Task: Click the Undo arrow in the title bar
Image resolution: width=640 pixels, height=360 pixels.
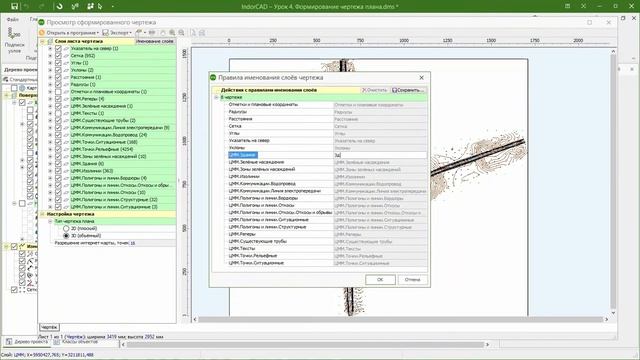Action: pos(27,6)
